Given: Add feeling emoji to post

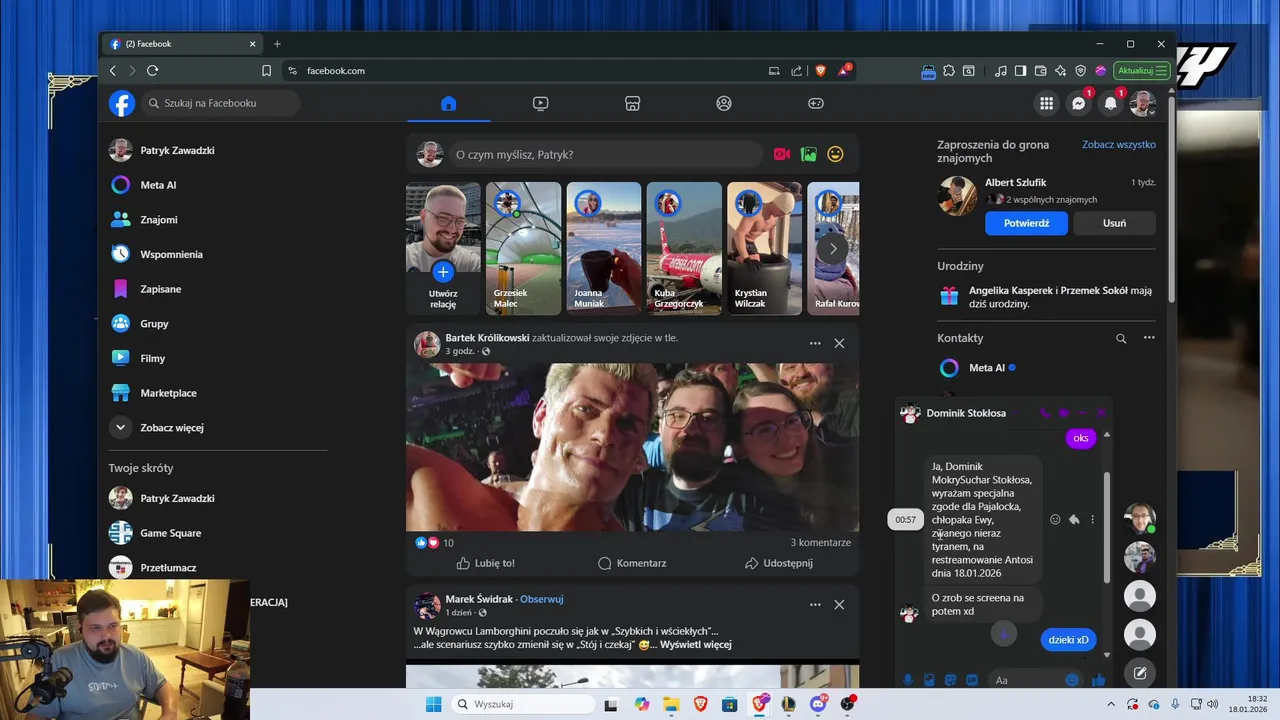Looking at the screenshot, I should pyautogui.click(x=835, y=154).
